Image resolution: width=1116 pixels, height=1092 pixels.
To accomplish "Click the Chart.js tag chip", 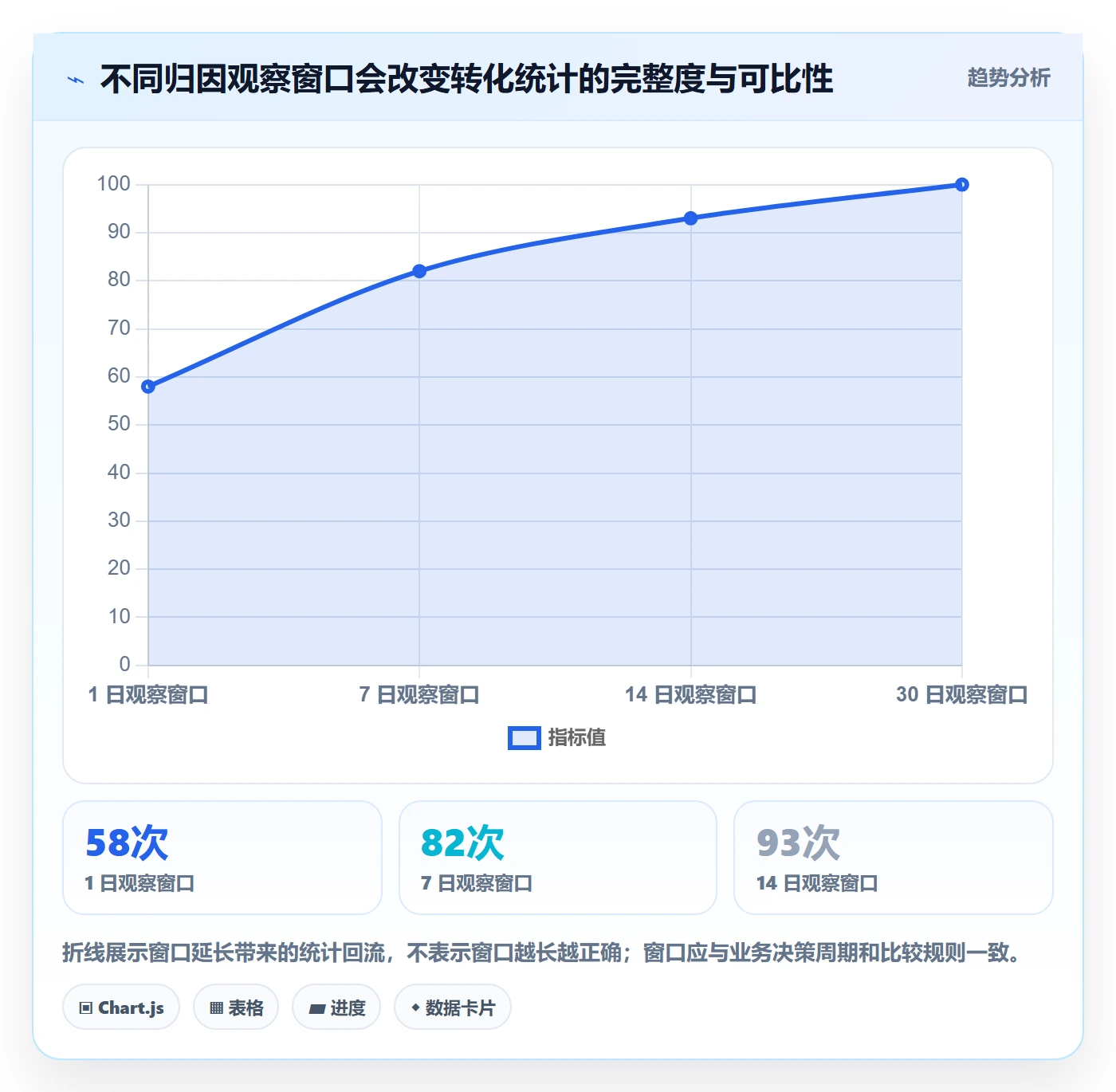I will (x=121, y=1008).
